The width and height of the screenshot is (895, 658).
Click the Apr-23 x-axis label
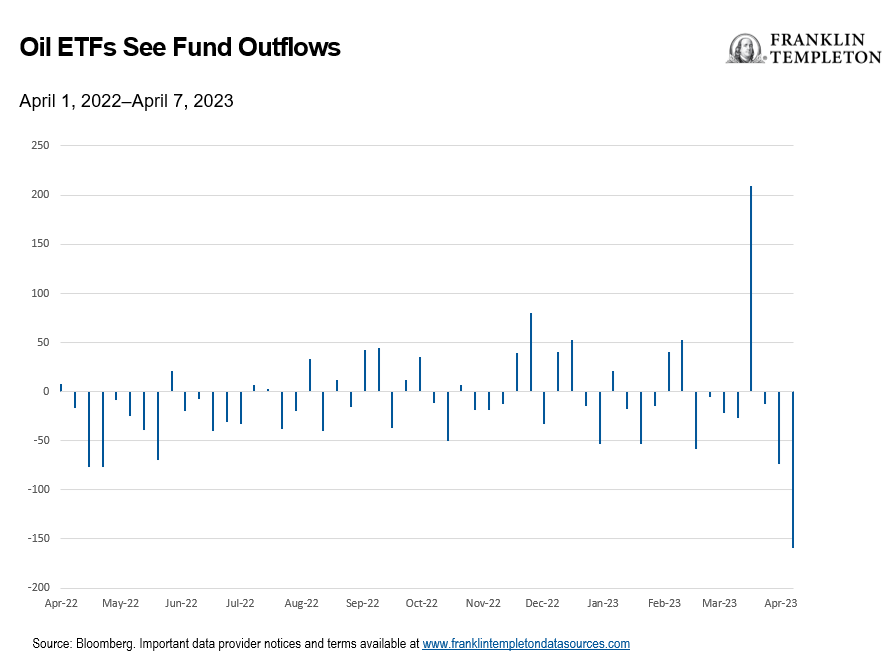pyautogui.click(x=781, y=603)
